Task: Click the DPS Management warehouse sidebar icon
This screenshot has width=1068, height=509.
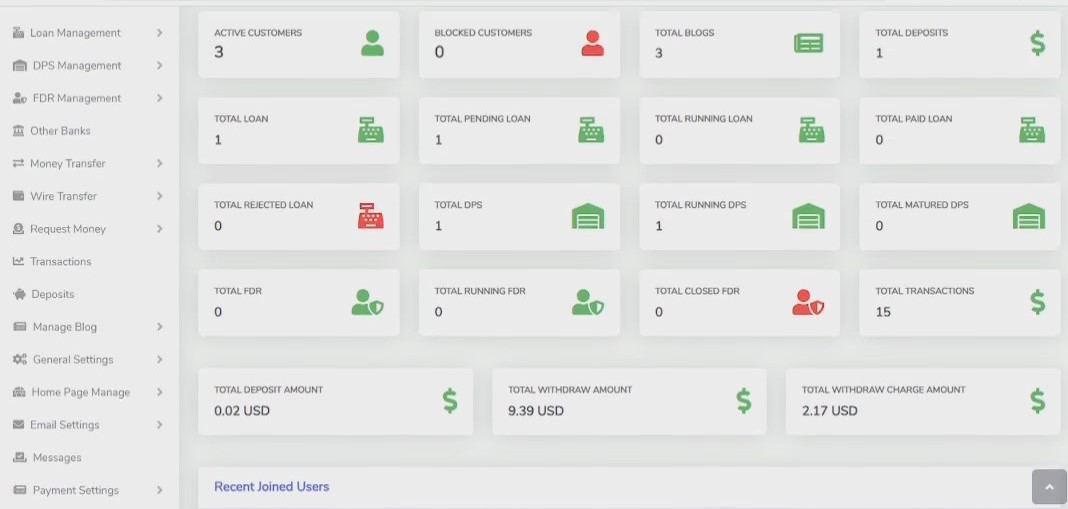Action: coord(20,65)
